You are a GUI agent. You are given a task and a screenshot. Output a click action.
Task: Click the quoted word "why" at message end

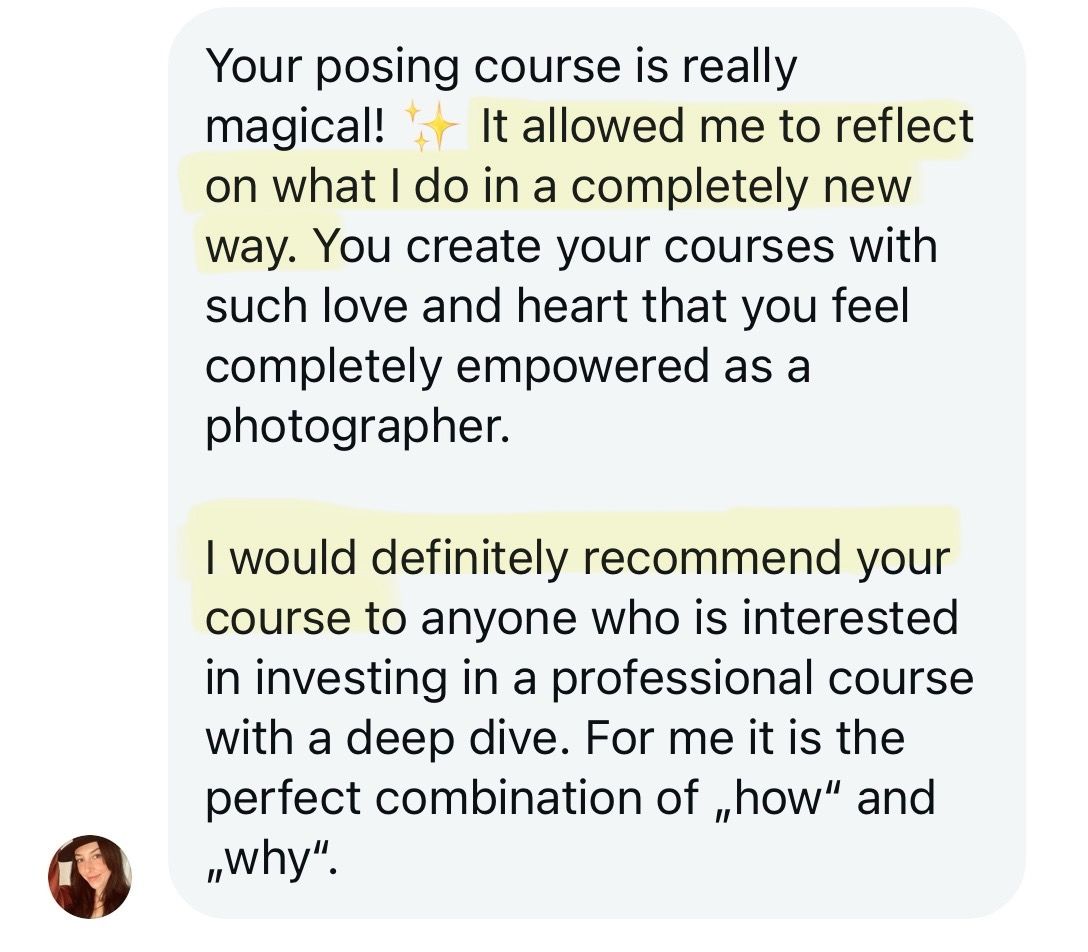pyautogui.click(x=266, y=859)
